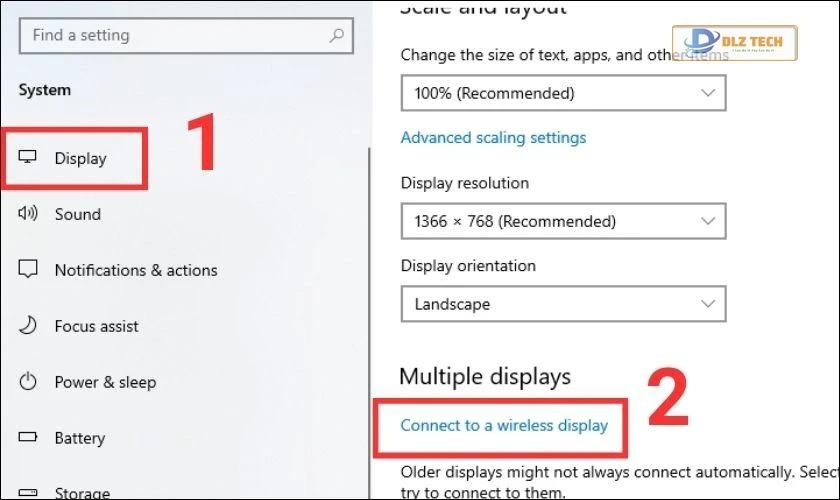Select Power & sleep in sidebar
Viewport: 840px width, 500px height.
click(106, 382)
